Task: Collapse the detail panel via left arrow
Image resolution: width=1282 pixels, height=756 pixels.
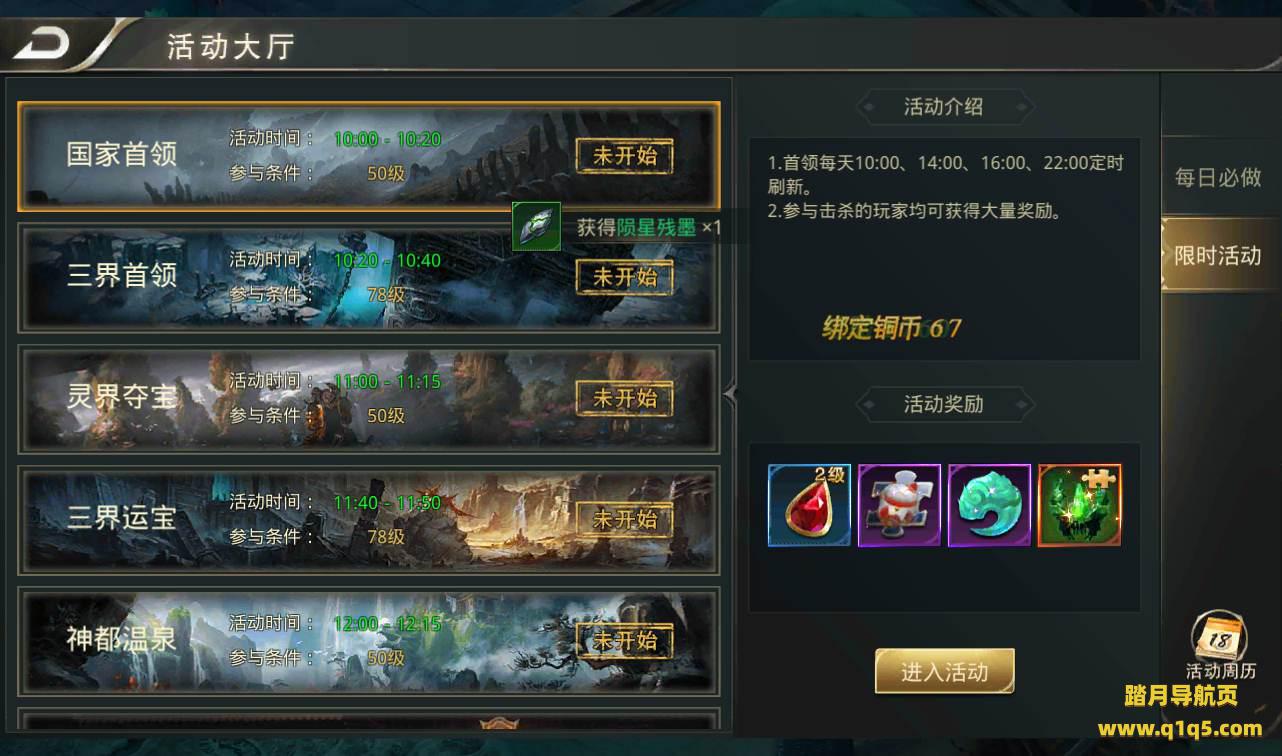Action: point(730,394)
